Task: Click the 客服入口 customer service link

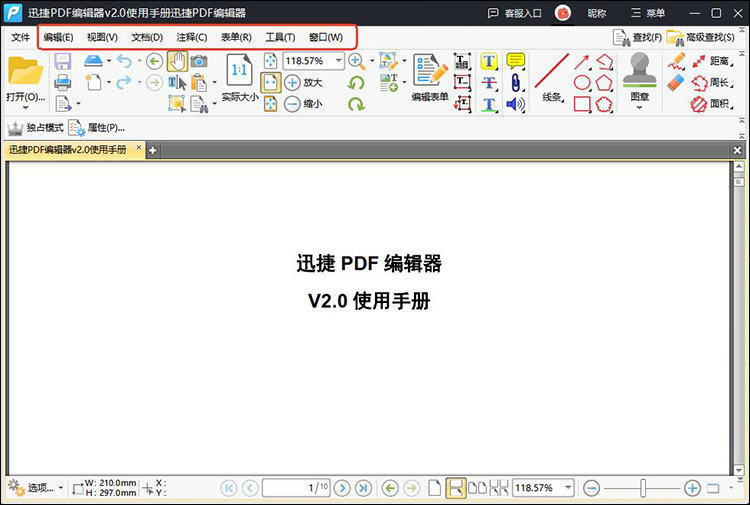Action: tap(514, 13)
